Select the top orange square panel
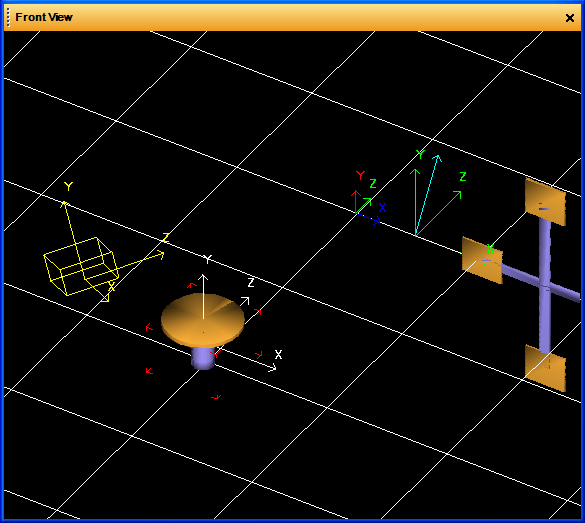The width and height of the screenshot is (585, 523). pyautogui.click(x=545, y=202)
